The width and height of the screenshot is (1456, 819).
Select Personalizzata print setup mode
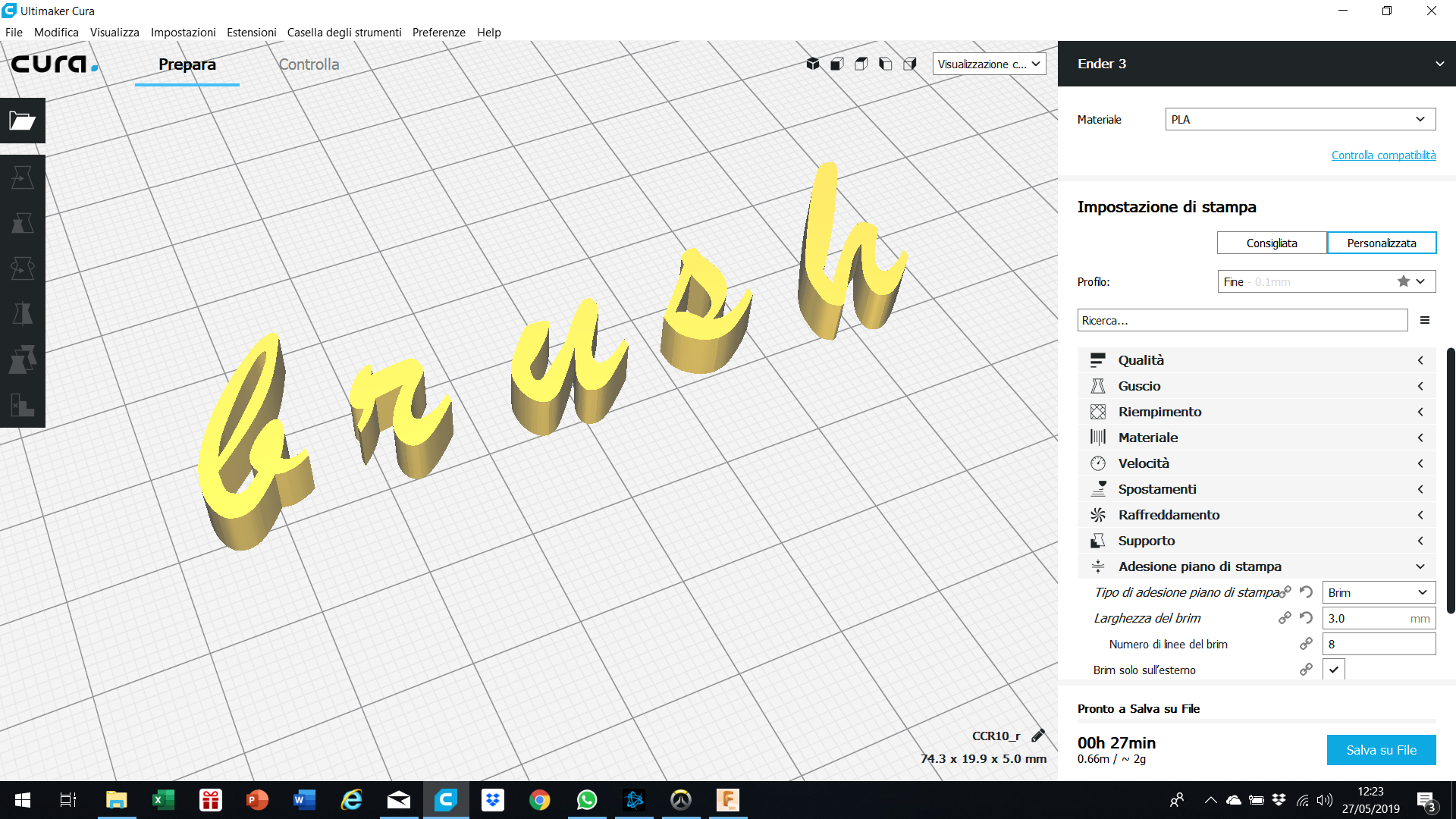click(x=1381, y=243)
